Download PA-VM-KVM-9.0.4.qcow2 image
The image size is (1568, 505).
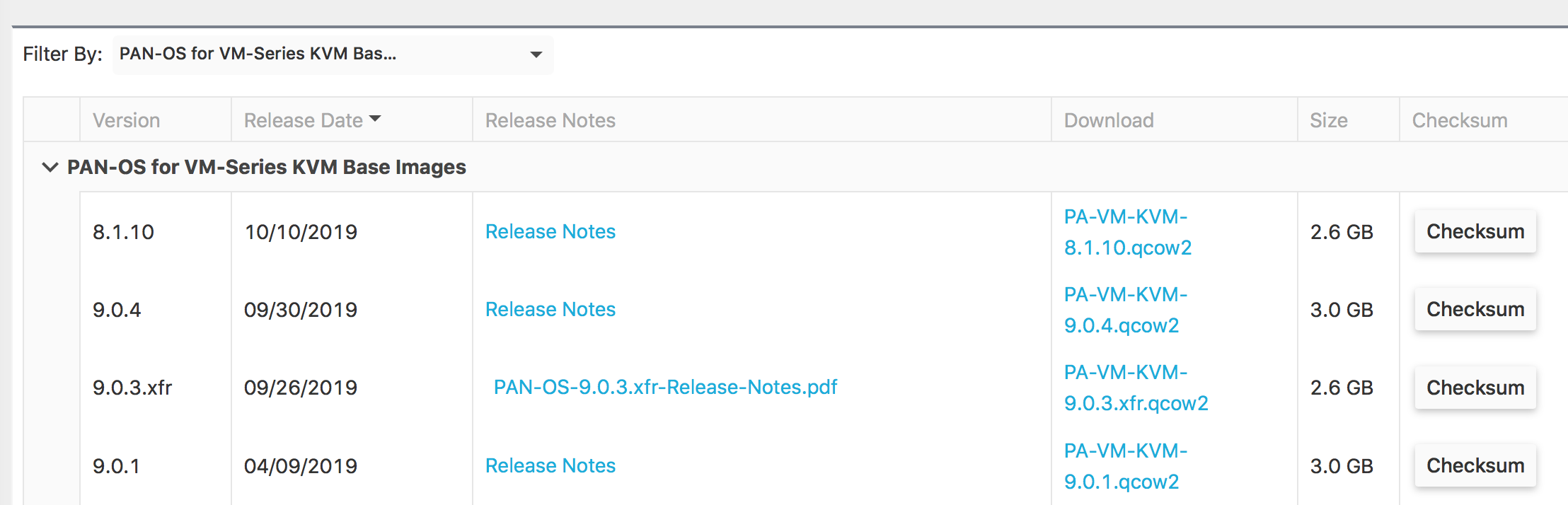1125,310
